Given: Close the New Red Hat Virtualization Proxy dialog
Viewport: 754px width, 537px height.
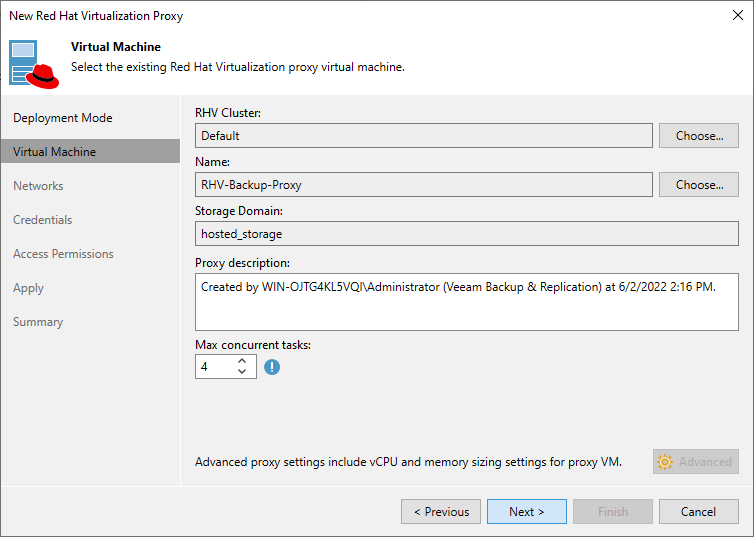Looking at the screenshot, I should tap(733, 16).
